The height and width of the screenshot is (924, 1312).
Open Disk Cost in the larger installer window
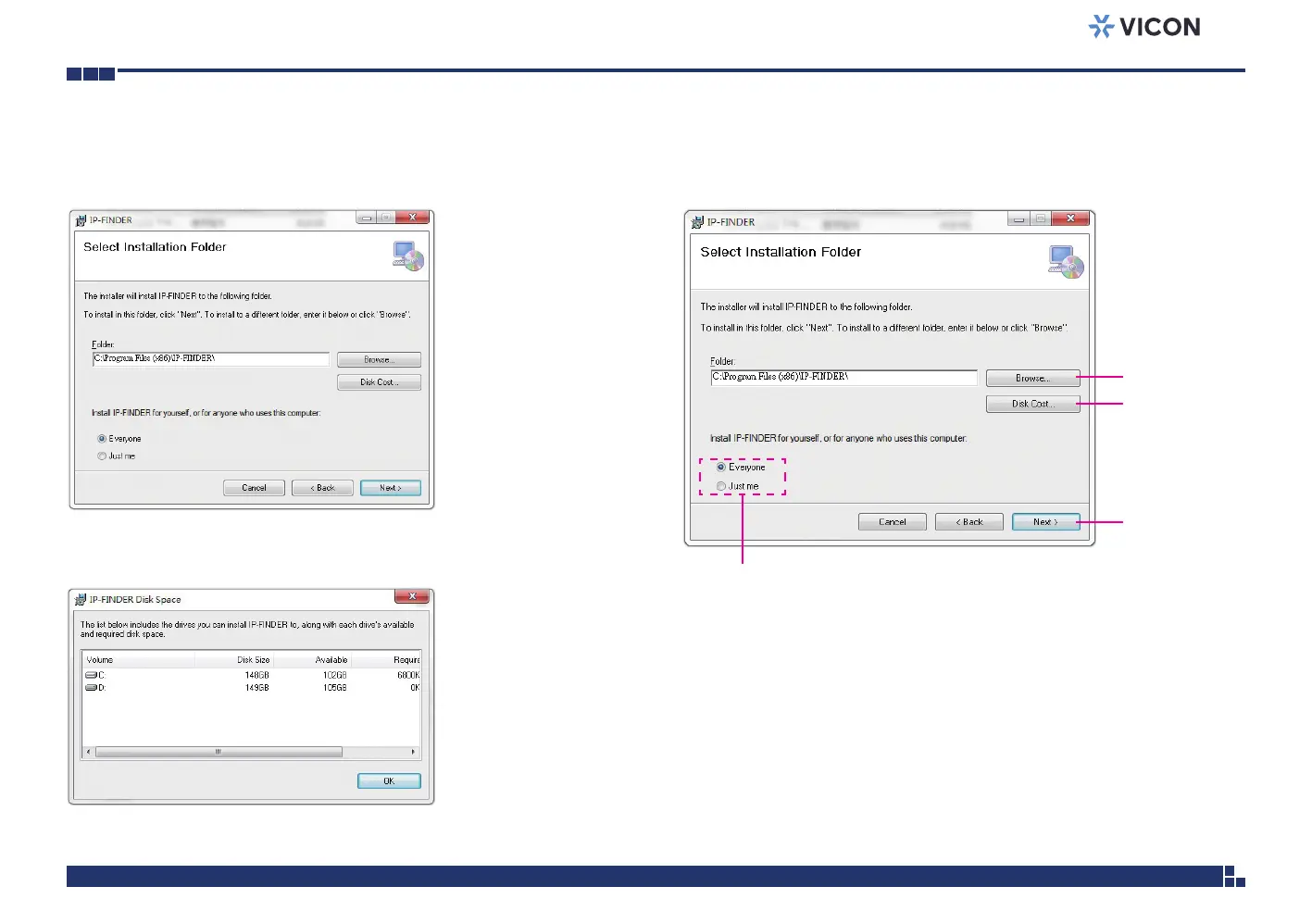point(1032,405)
